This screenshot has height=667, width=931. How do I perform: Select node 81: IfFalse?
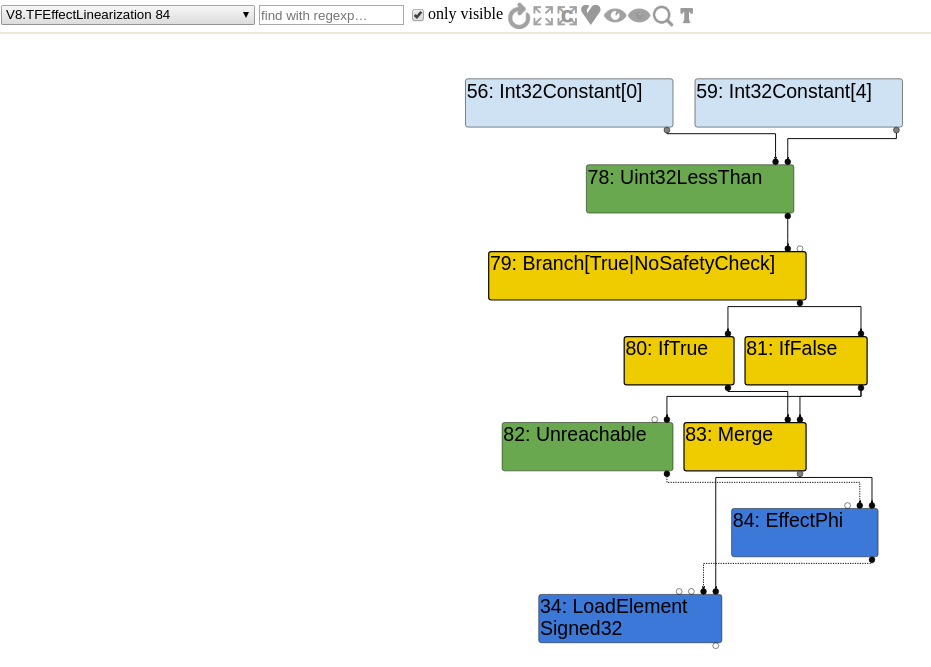point(806,361)
